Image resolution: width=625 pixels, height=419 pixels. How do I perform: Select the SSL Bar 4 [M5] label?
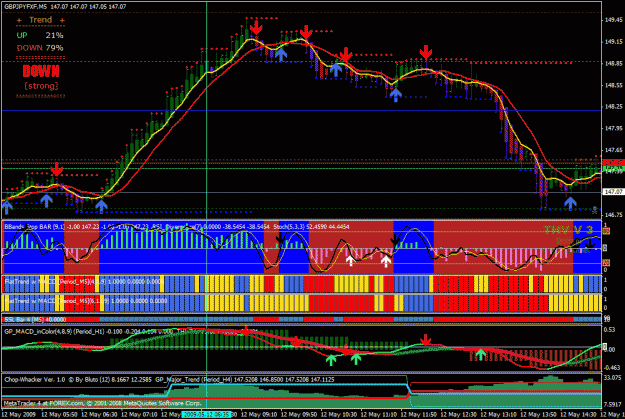click(x=25, y=320)
